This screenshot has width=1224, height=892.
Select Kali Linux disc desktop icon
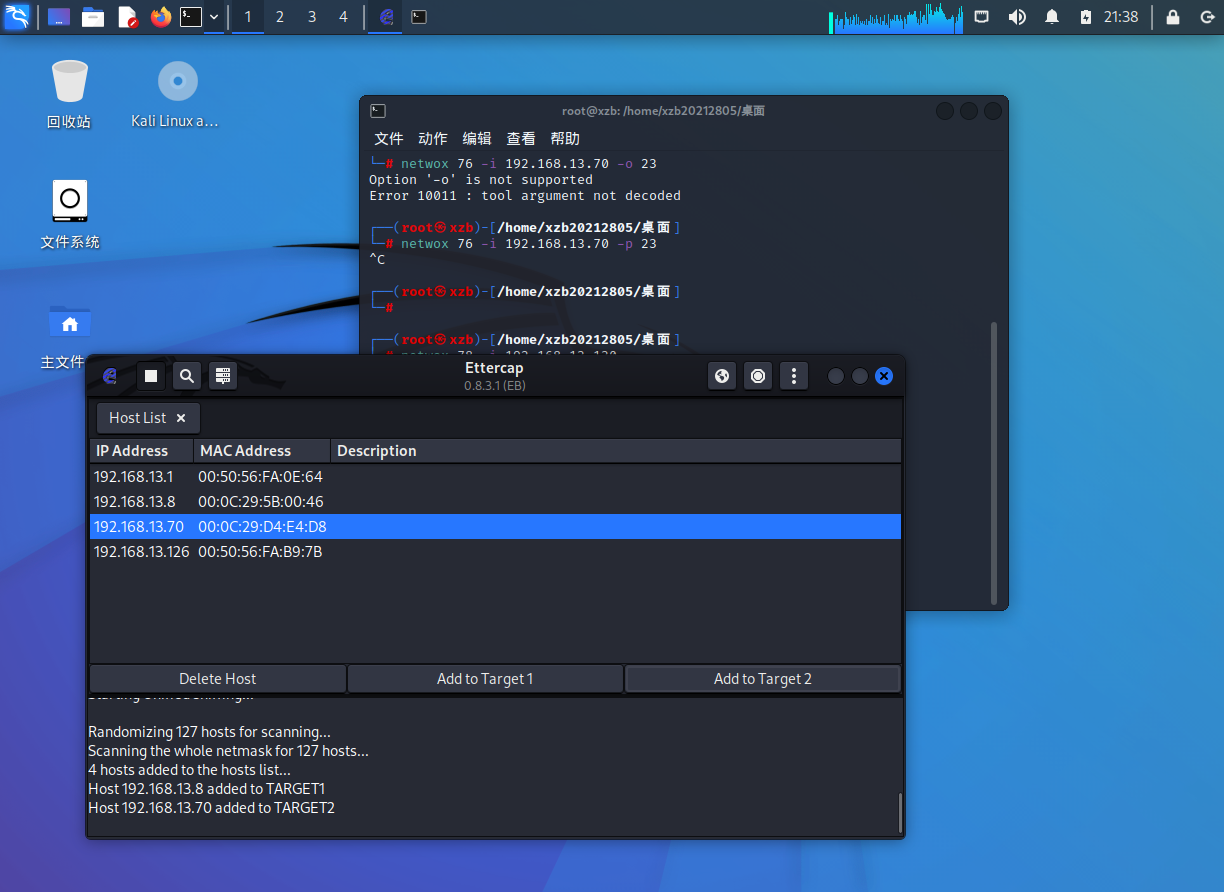click(x=176, y=94)
